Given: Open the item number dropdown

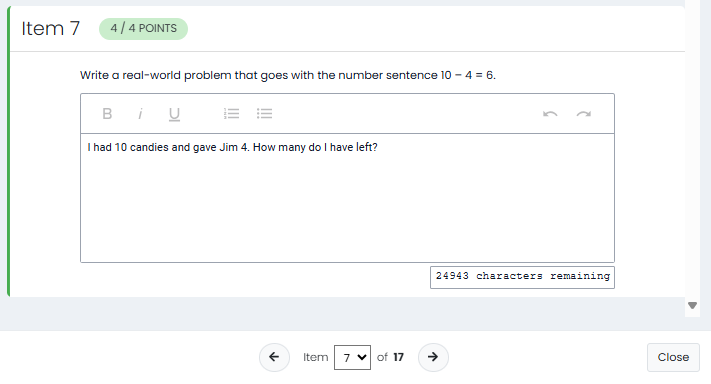Looking at the screenshot, I should click(352, 357).
